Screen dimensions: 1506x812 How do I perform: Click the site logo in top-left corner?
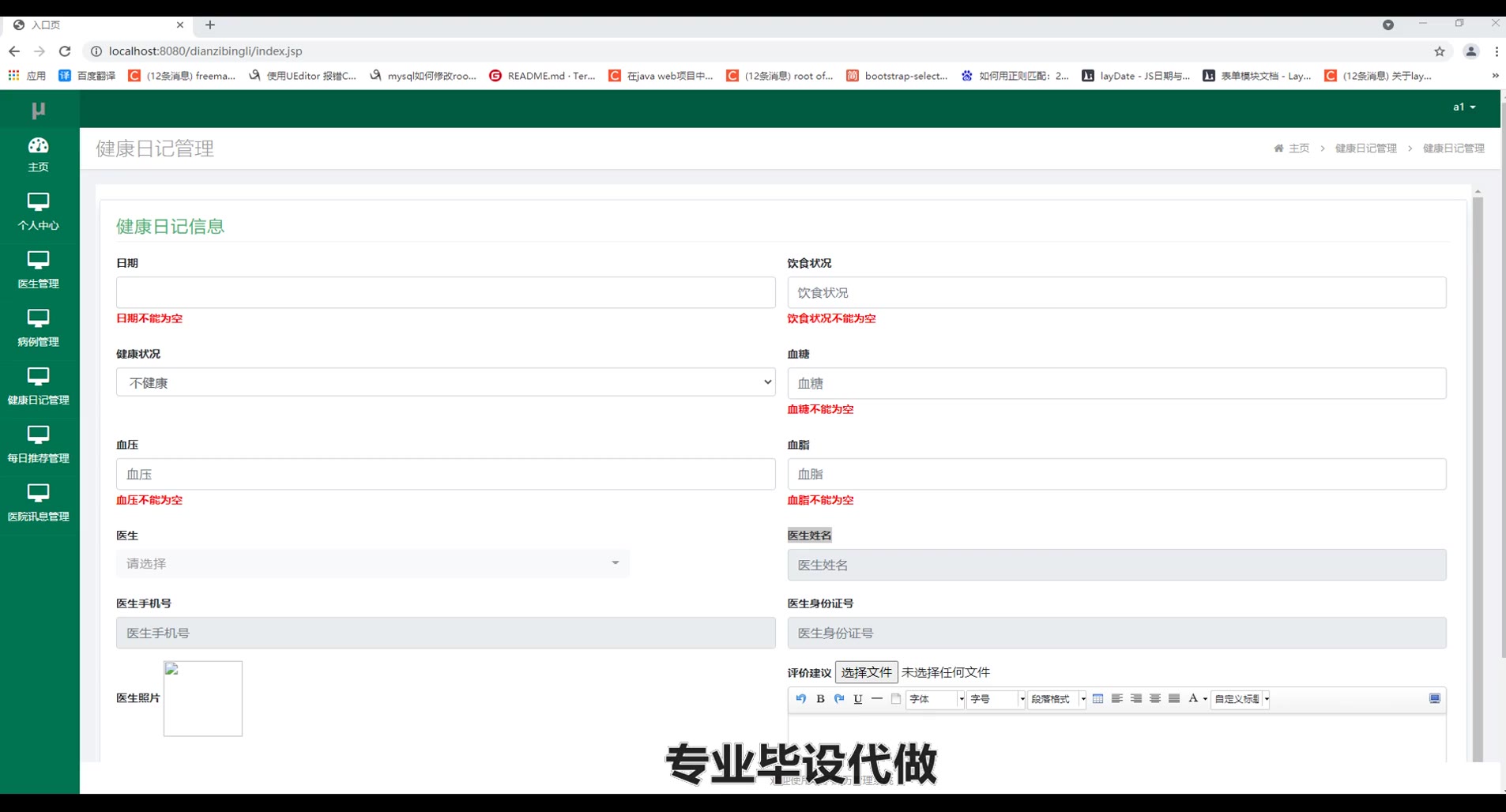point(38,110)
